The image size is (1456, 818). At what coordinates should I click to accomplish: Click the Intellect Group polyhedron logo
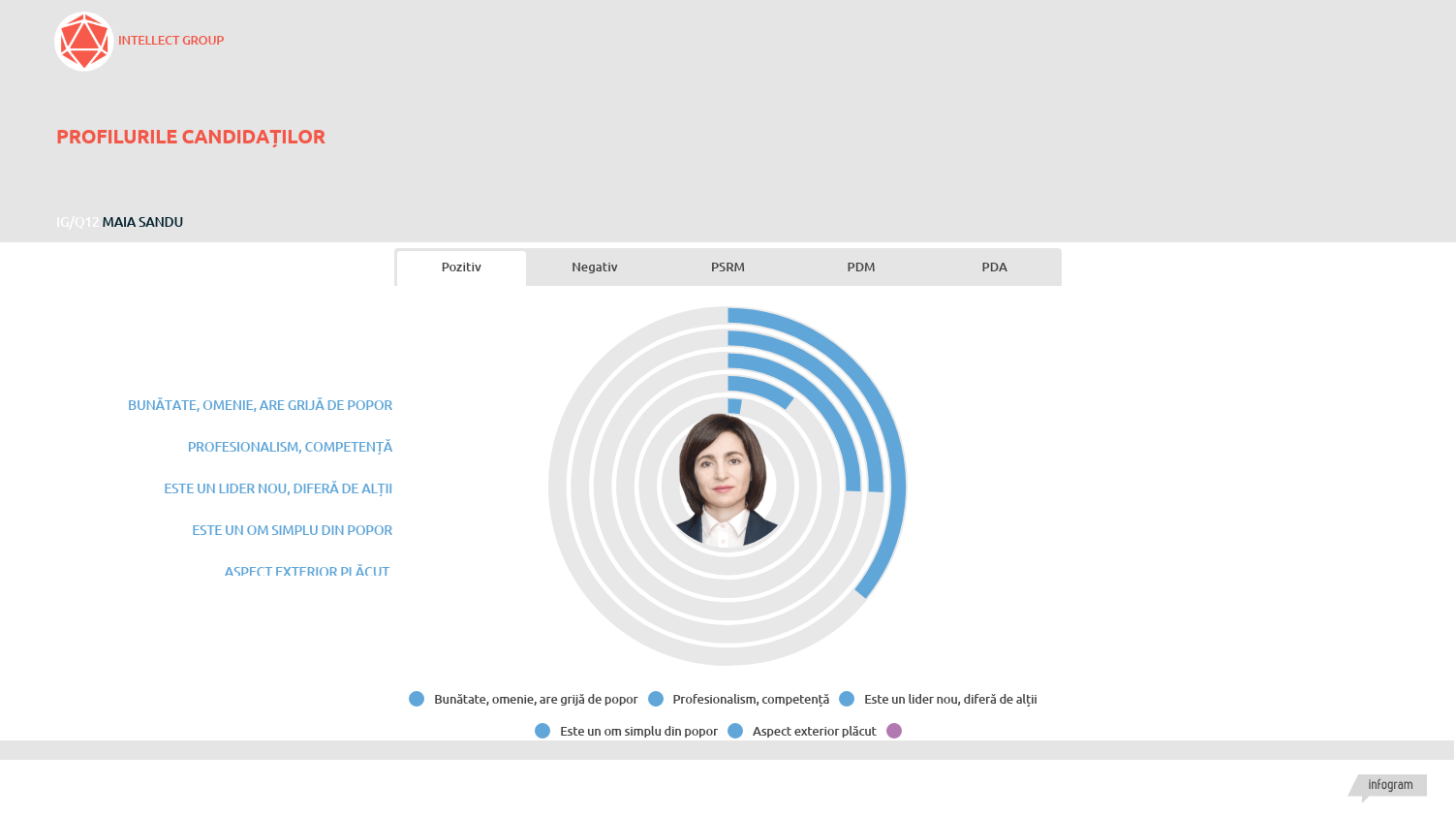(84, 42)
